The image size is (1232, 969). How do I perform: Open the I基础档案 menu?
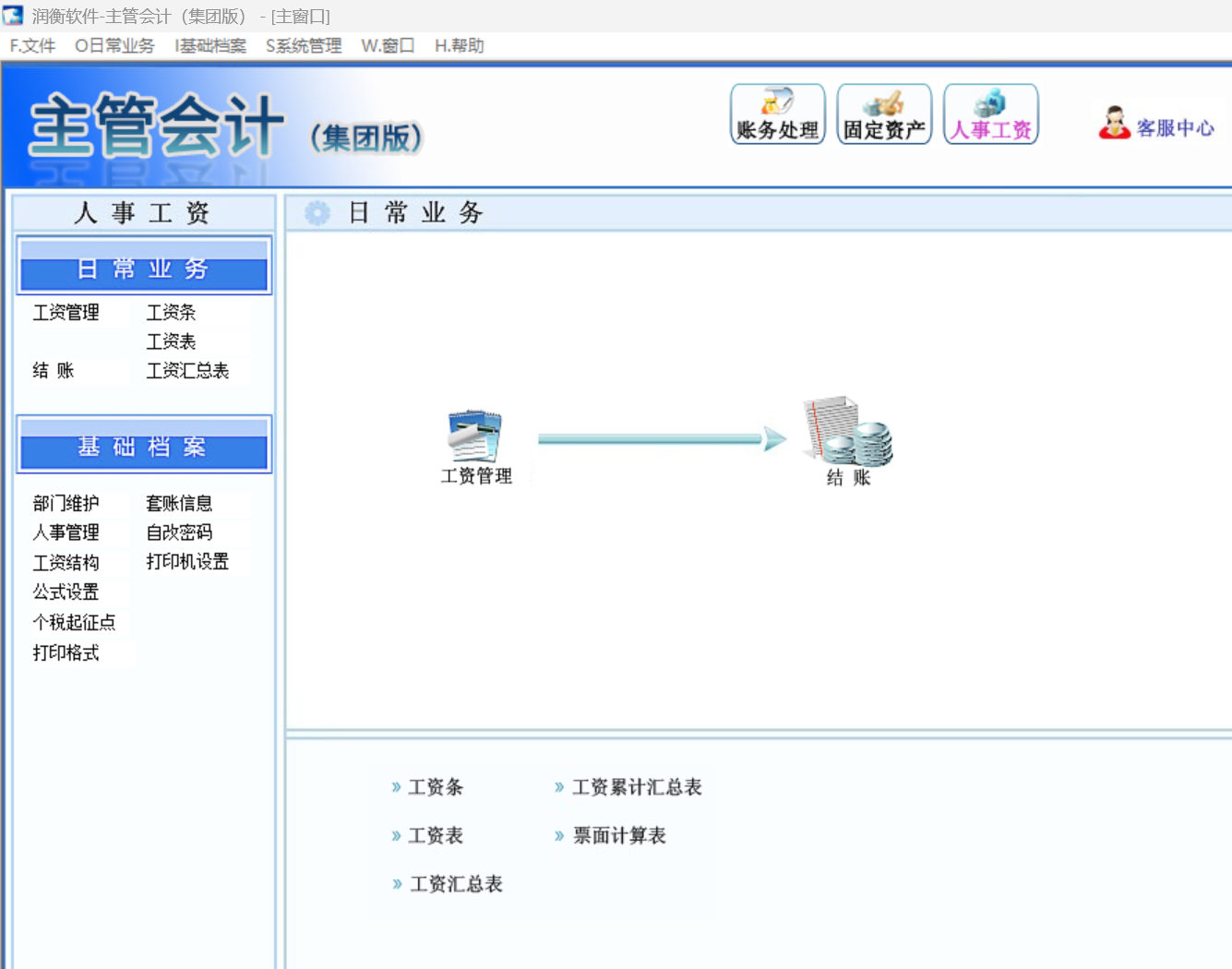click(210, 45)
